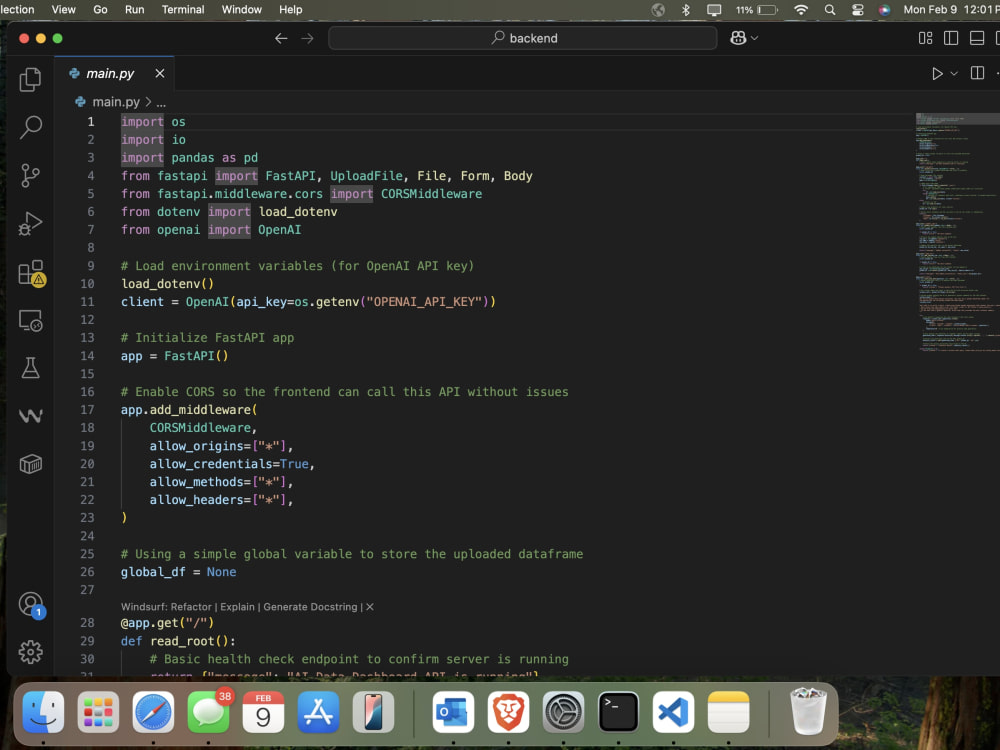The height and width of the screenshot is (750, 1000).
Task: Click "def read_root():" line
Action: pos(178,641)
